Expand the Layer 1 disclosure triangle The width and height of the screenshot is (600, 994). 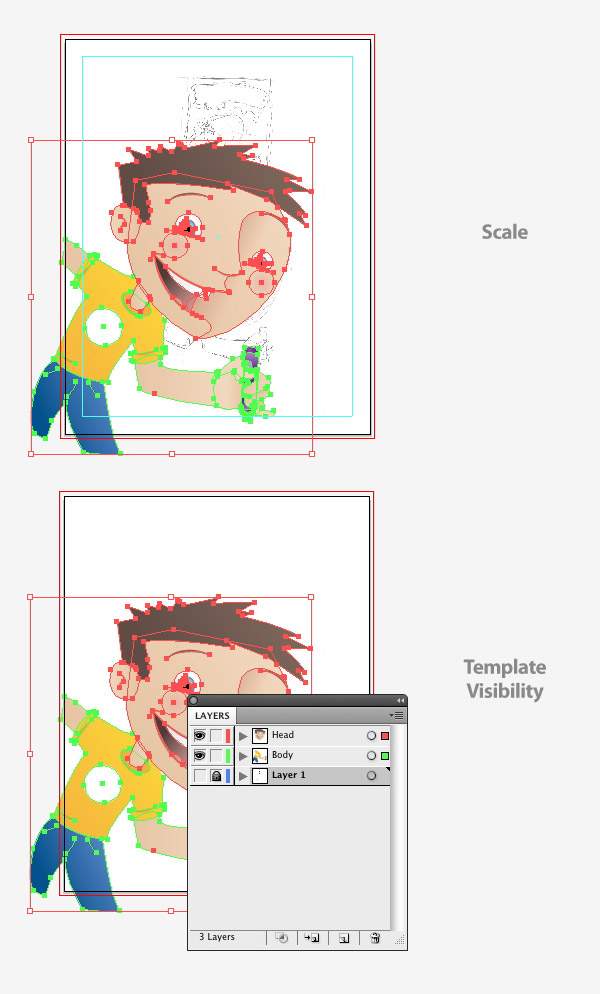coord(243,775)
